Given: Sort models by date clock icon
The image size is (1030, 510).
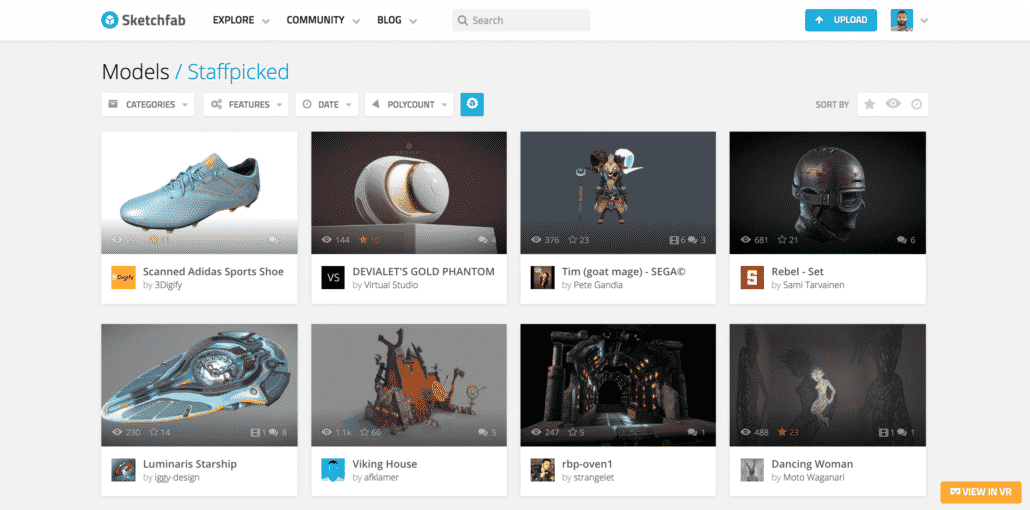Looking at the screenshot, I should (x=916, y=104).
